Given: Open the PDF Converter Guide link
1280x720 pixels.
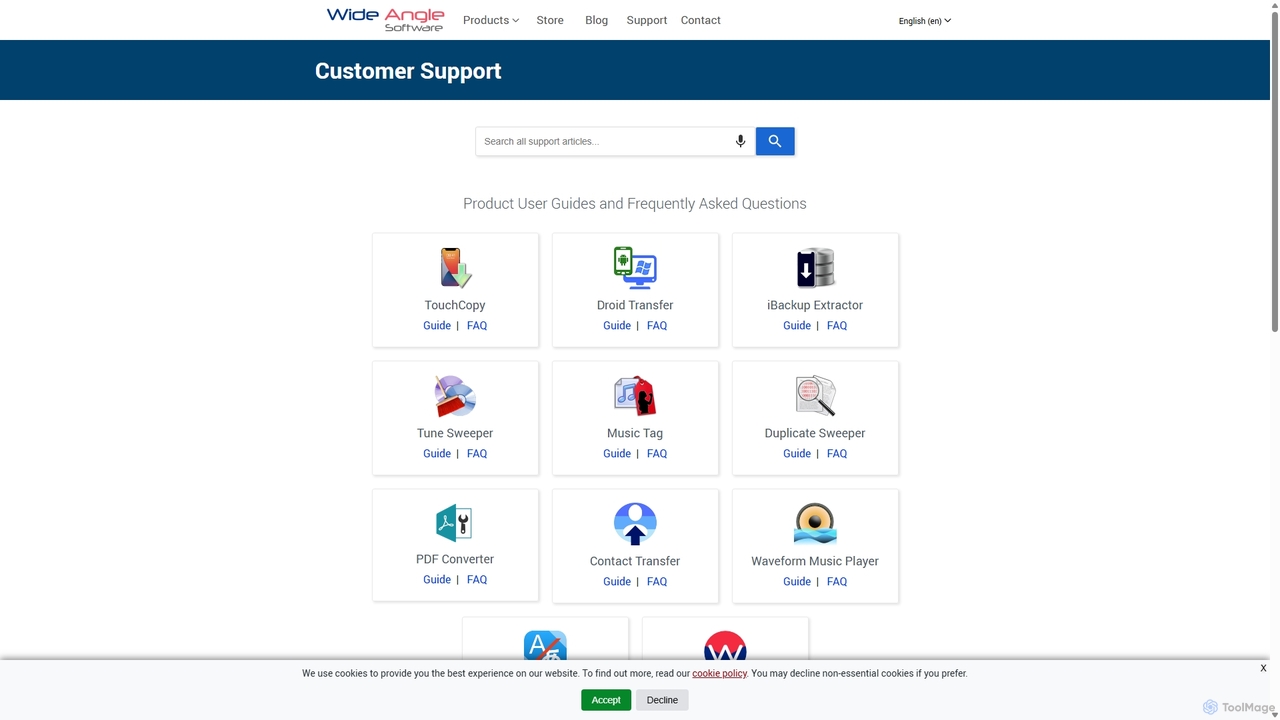Looking at the screenshot, I should [437, 579].
